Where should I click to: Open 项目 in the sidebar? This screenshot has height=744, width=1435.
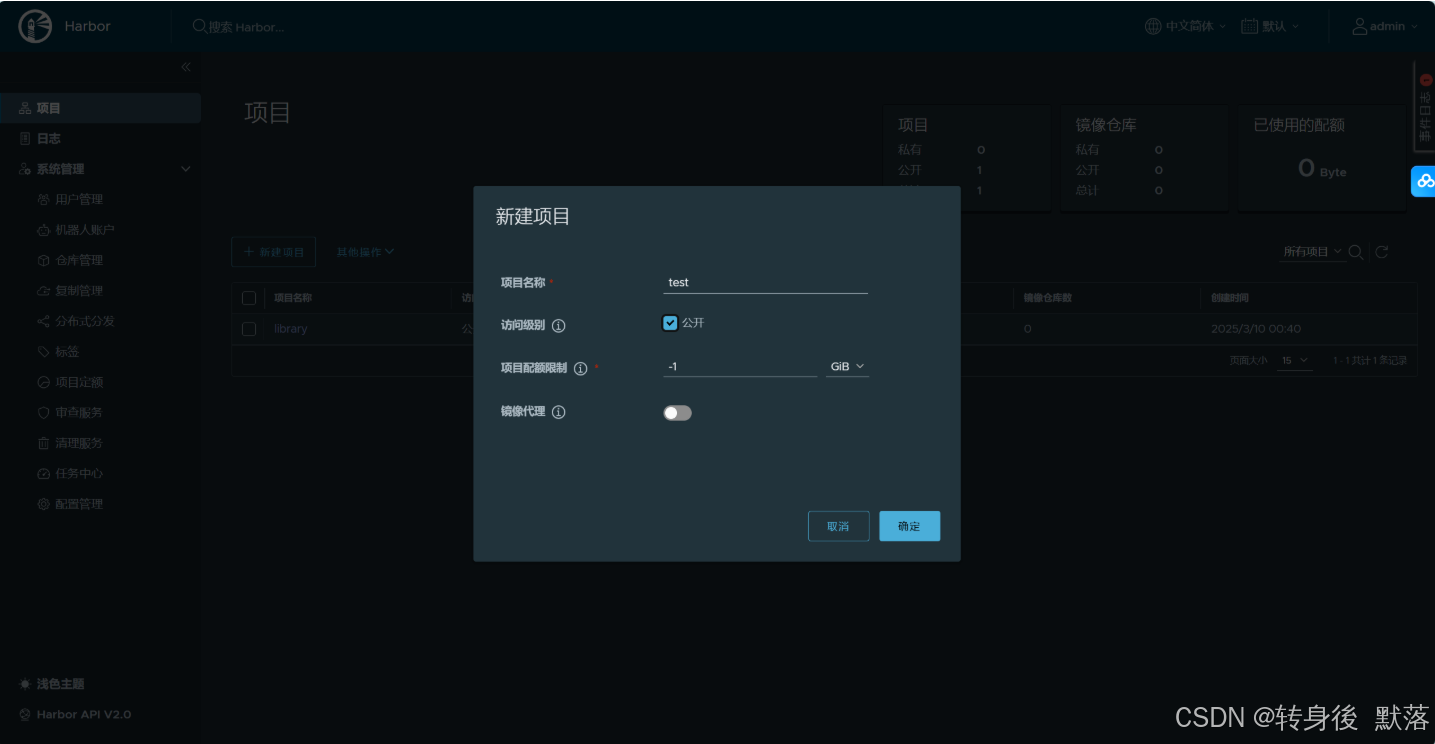tap(100, 108)
